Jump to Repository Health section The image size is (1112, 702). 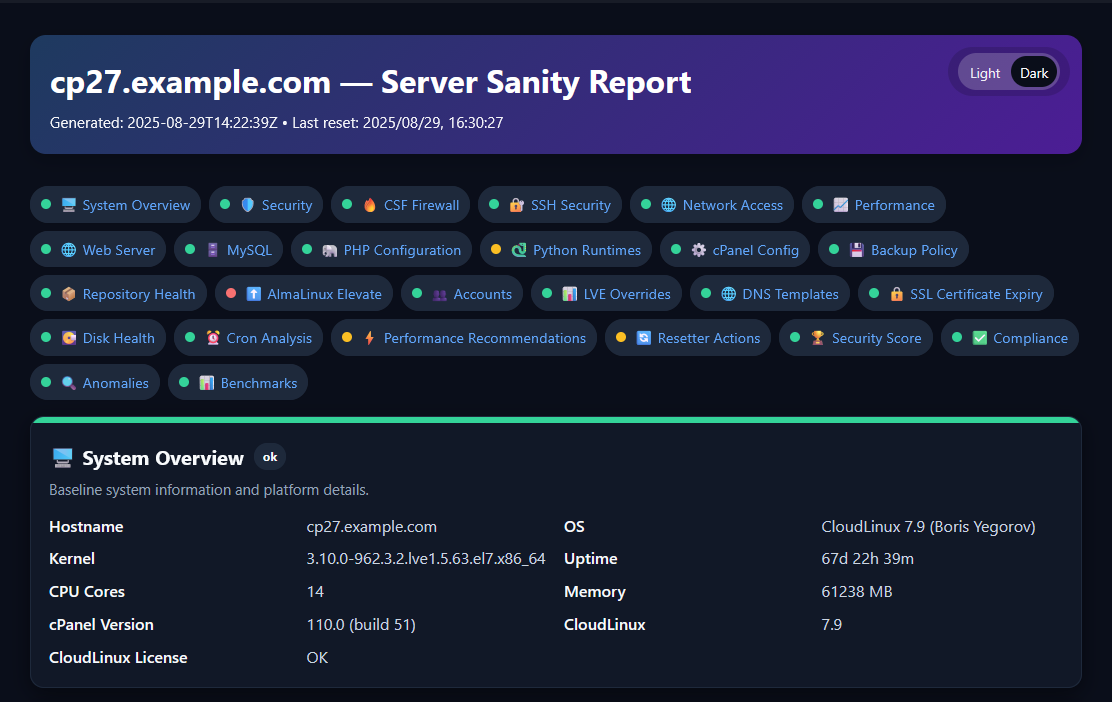click(118, 294)
